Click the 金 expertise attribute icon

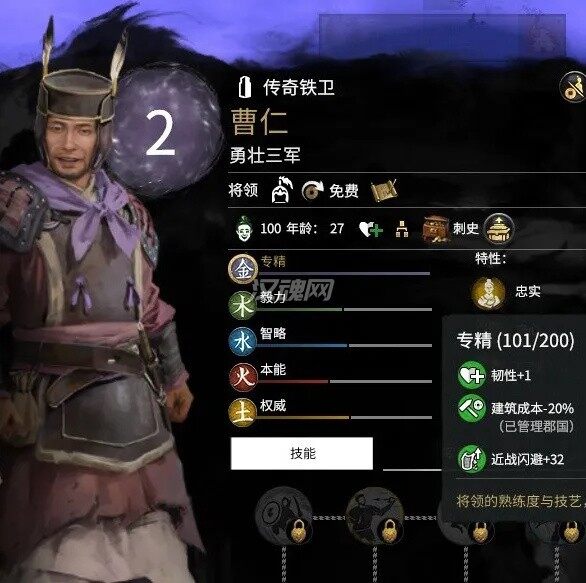[x=243, y=269]
